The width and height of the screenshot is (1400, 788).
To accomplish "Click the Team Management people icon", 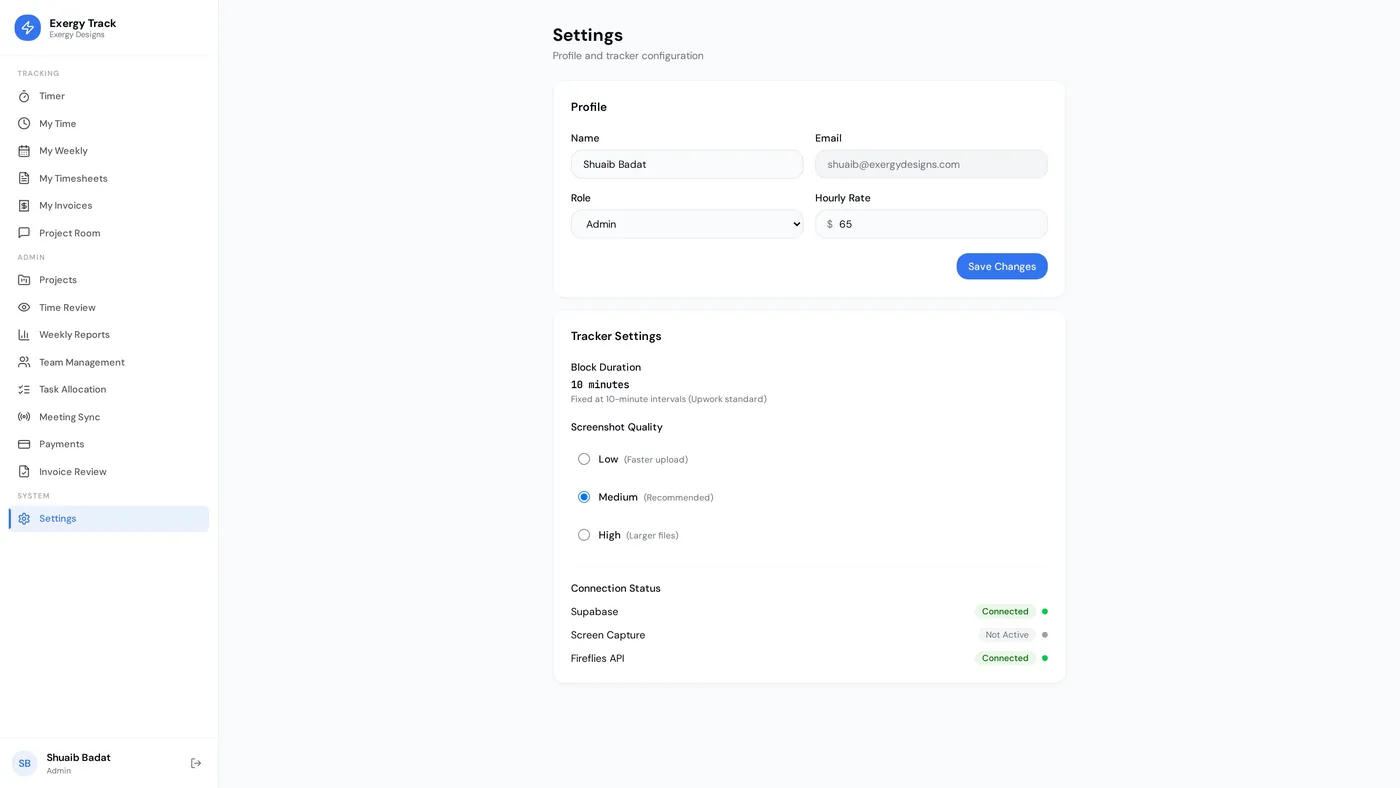I will [24, 362].
